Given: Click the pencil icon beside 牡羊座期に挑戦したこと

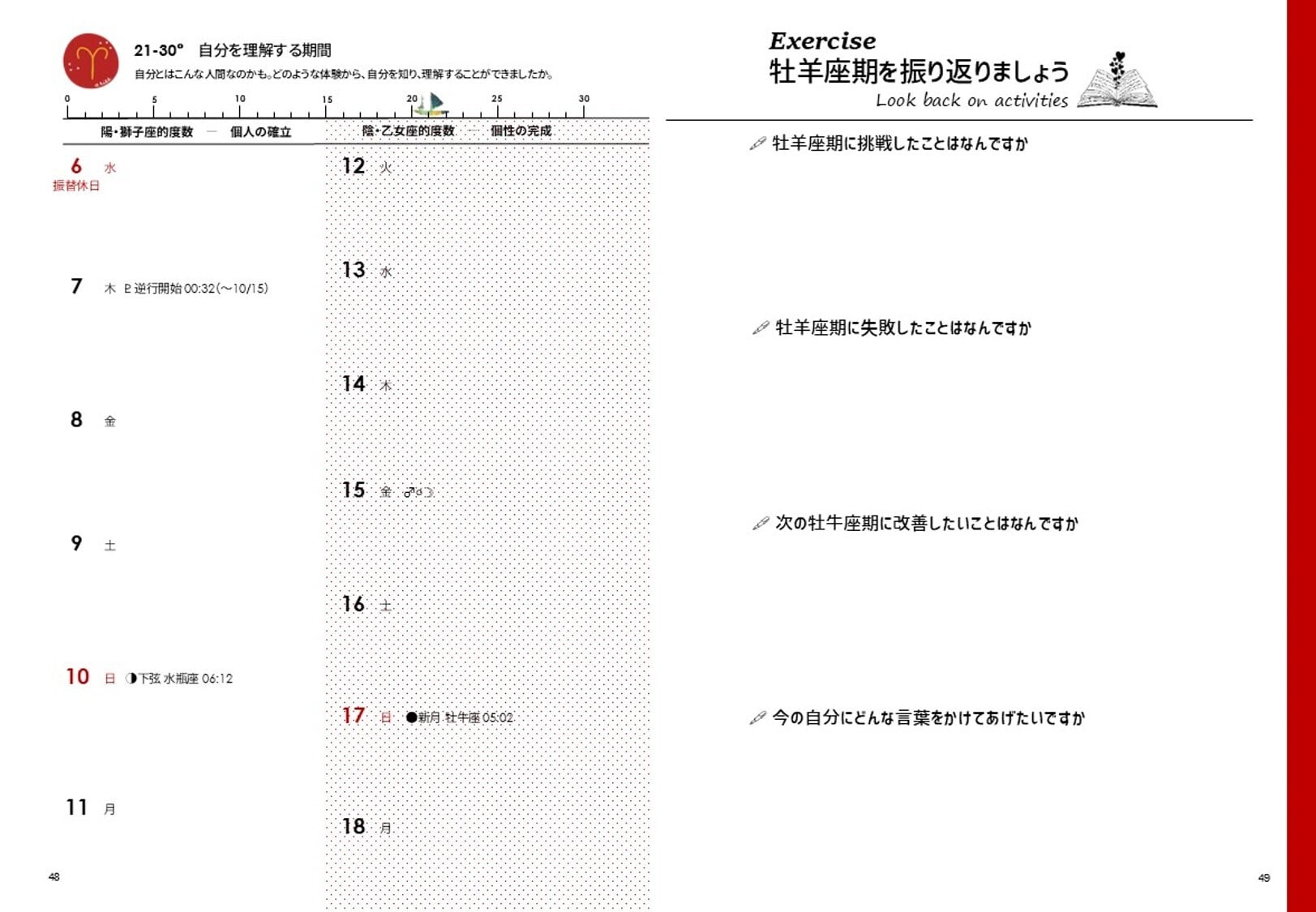Looking at the screenshot, I should (x=757, y=143).
